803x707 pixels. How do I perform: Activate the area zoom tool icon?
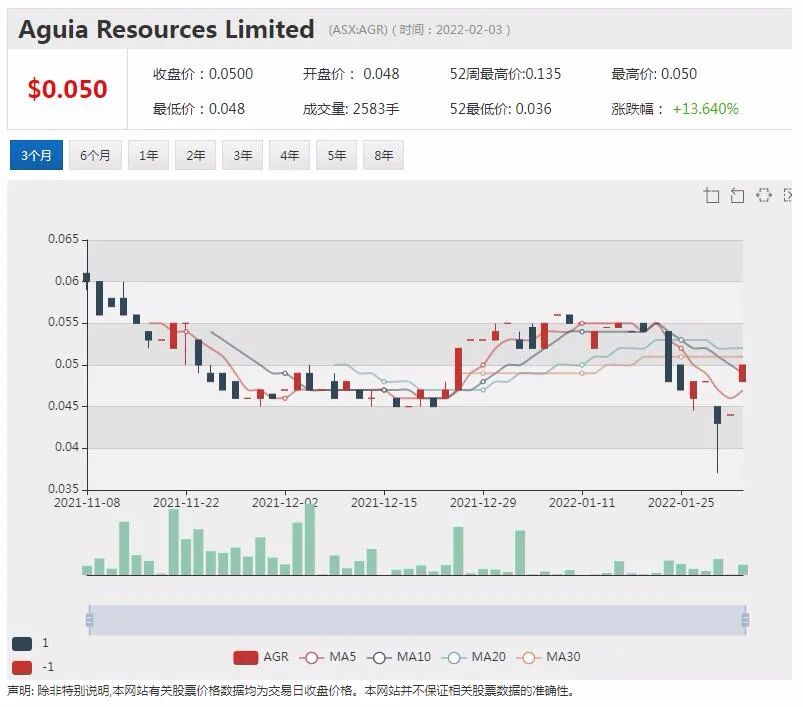click(x=712, y=195)
